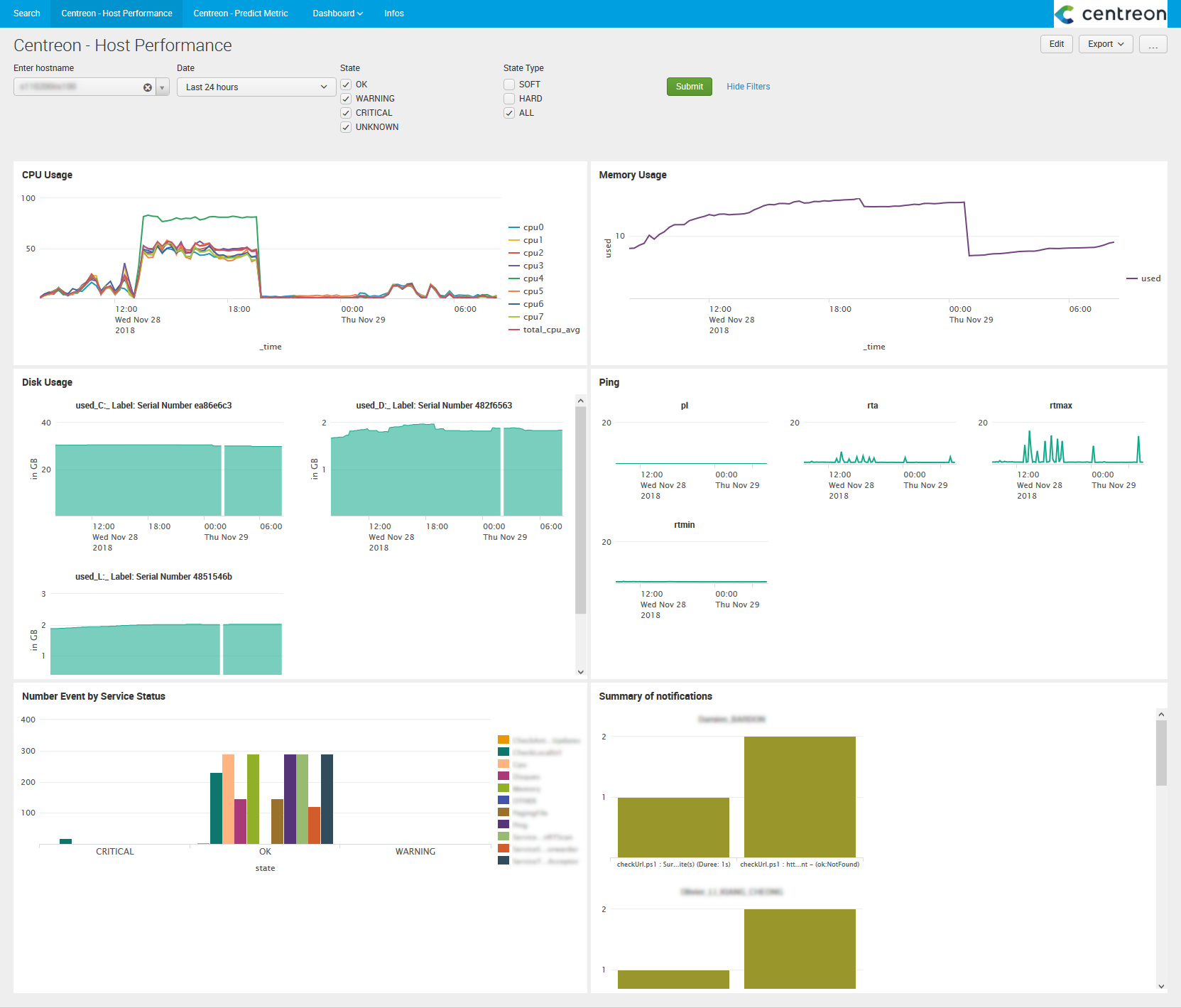Click the Edit button
1181x1008 pixels.
(1057, 44)
